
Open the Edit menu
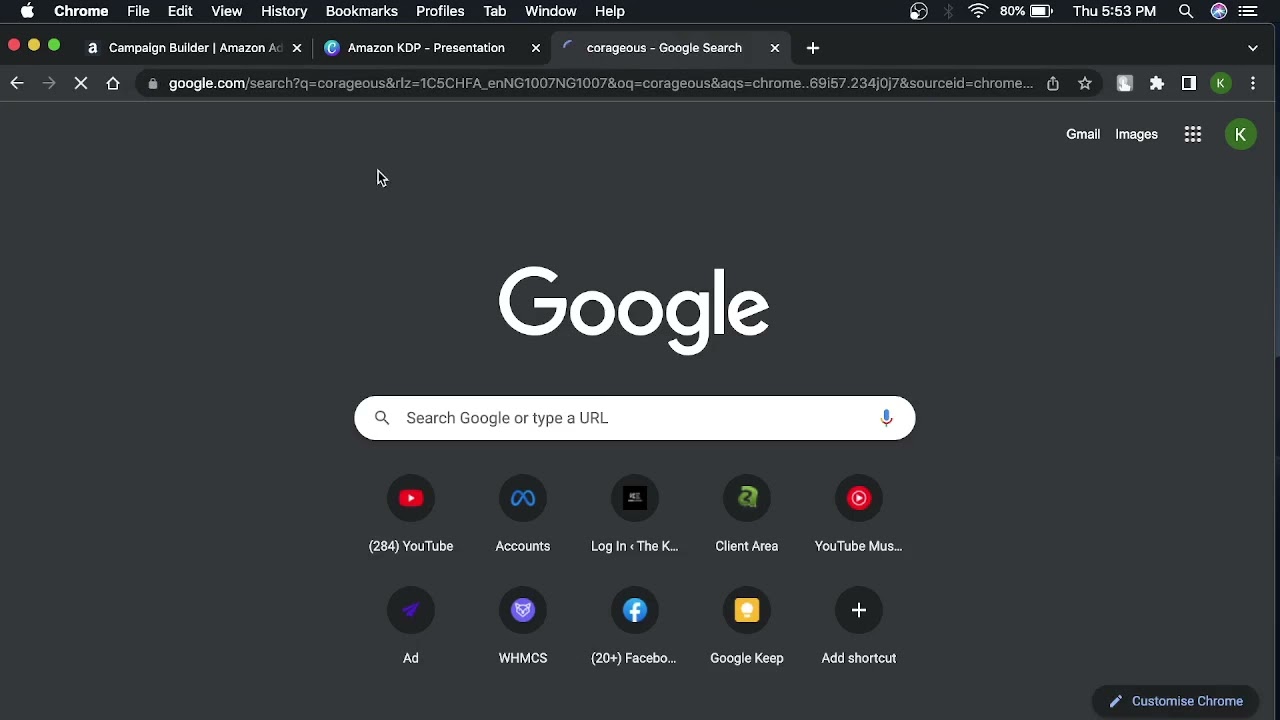click(x=180, y=11)
